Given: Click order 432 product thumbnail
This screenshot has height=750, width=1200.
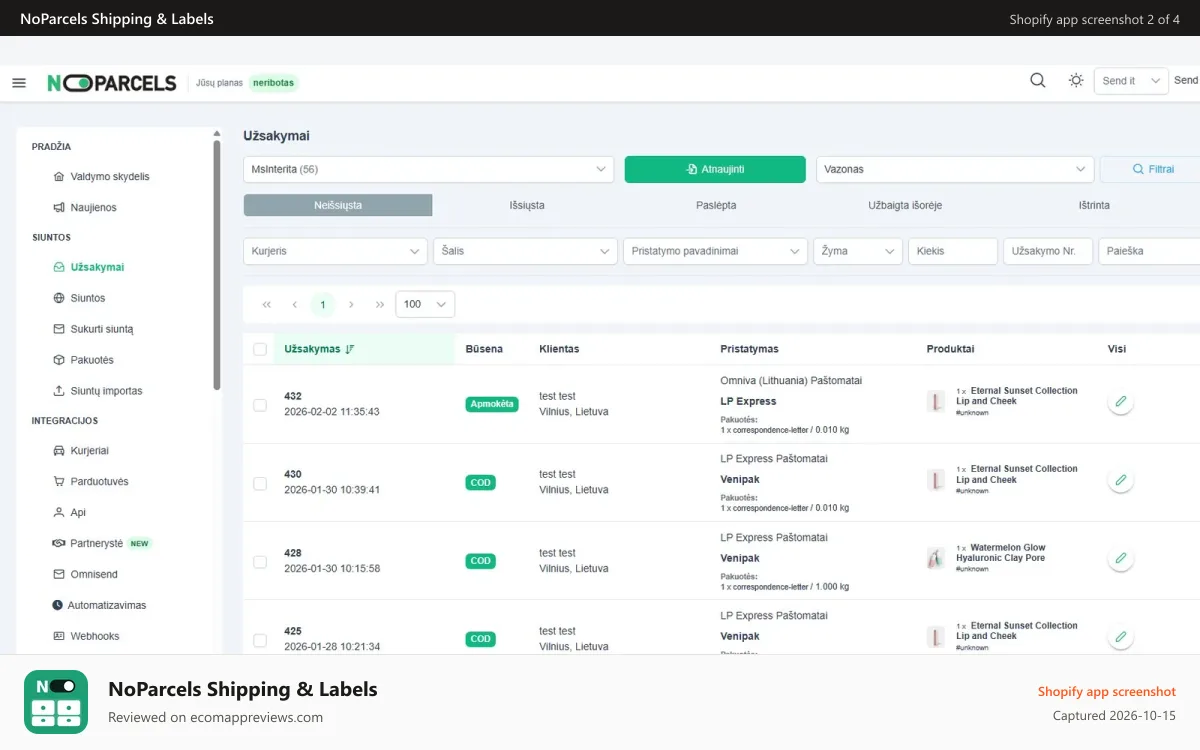Looking at the screenshot, I should [936, 401].
